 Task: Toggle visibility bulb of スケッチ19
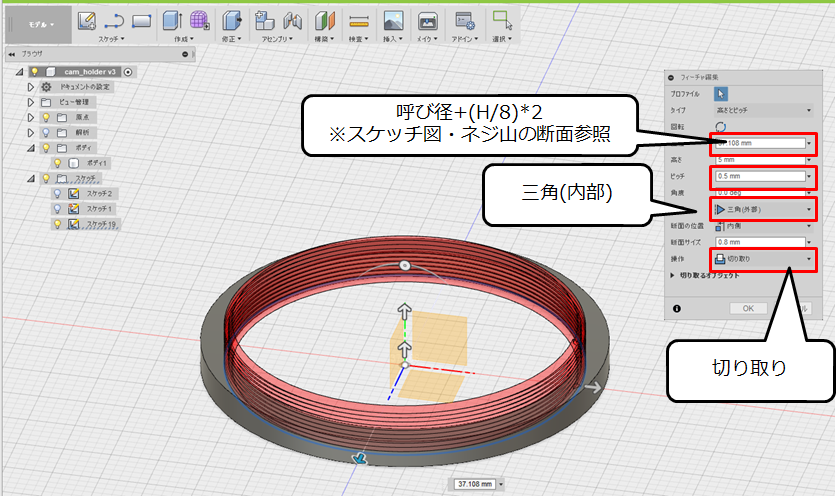click(x=58, y=225)
